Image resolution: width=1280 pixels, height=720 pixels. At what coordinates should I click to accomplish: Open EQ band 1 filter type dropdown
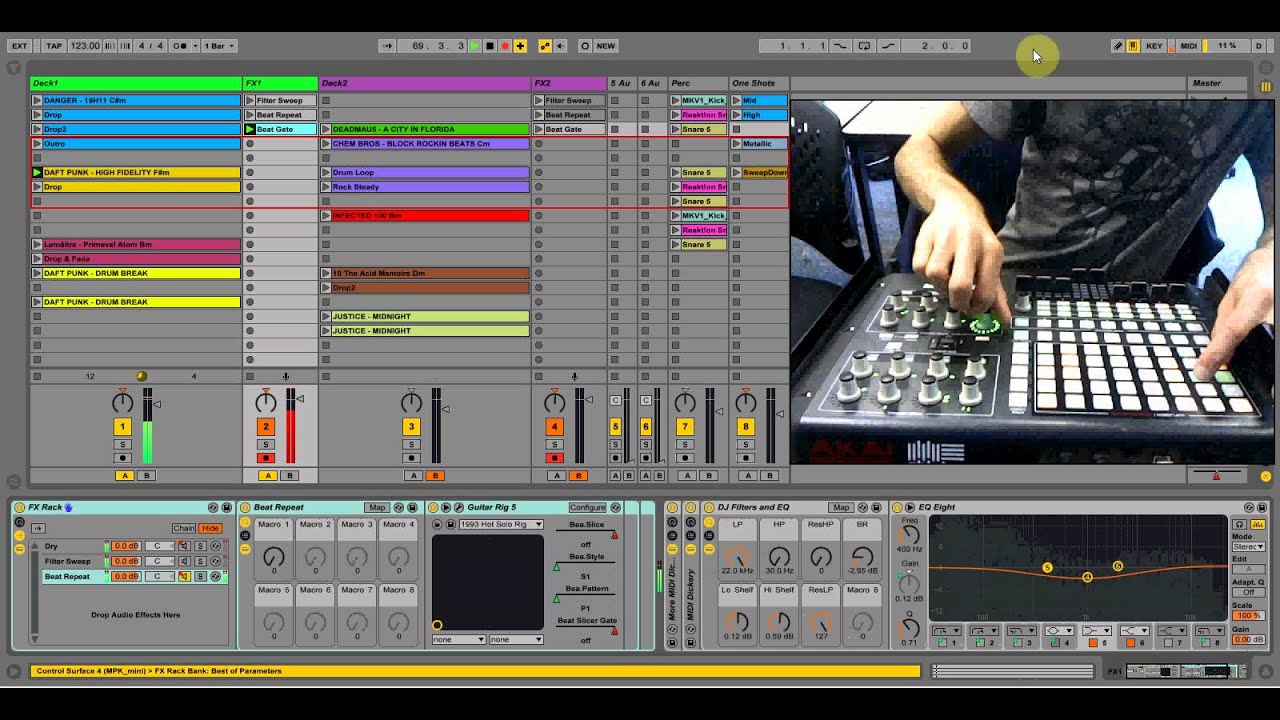[945, 631]
